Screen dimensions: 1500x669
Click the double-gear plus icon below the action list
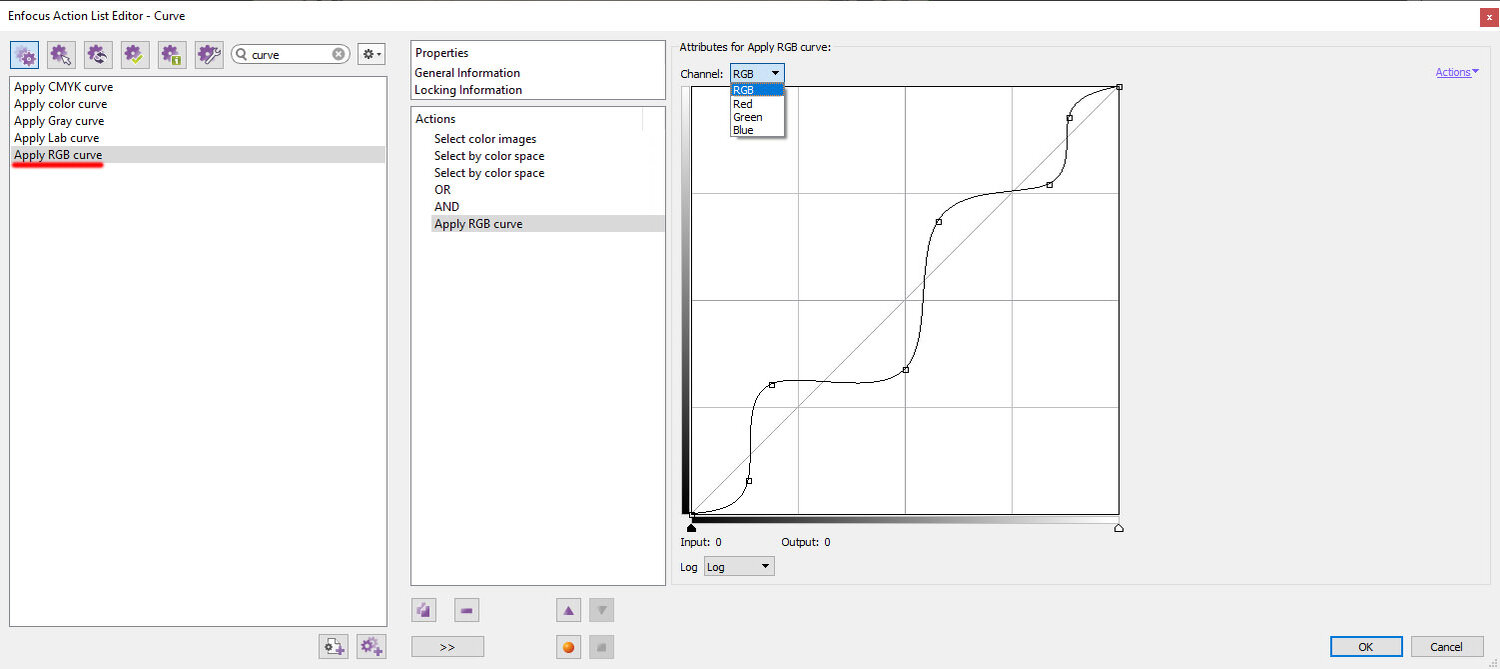(x=371, y=646)
